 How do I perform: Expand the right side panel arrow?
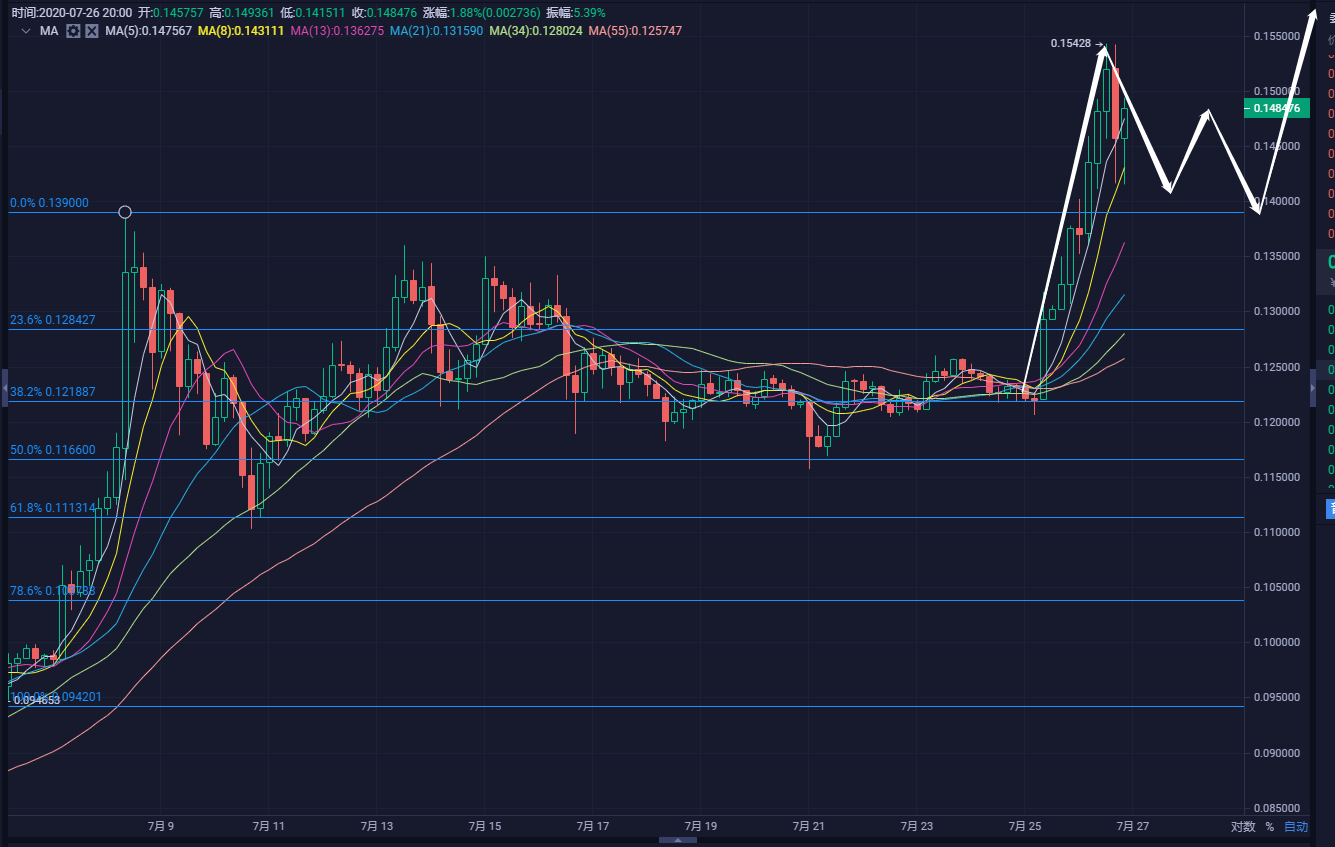(1313, 387)
